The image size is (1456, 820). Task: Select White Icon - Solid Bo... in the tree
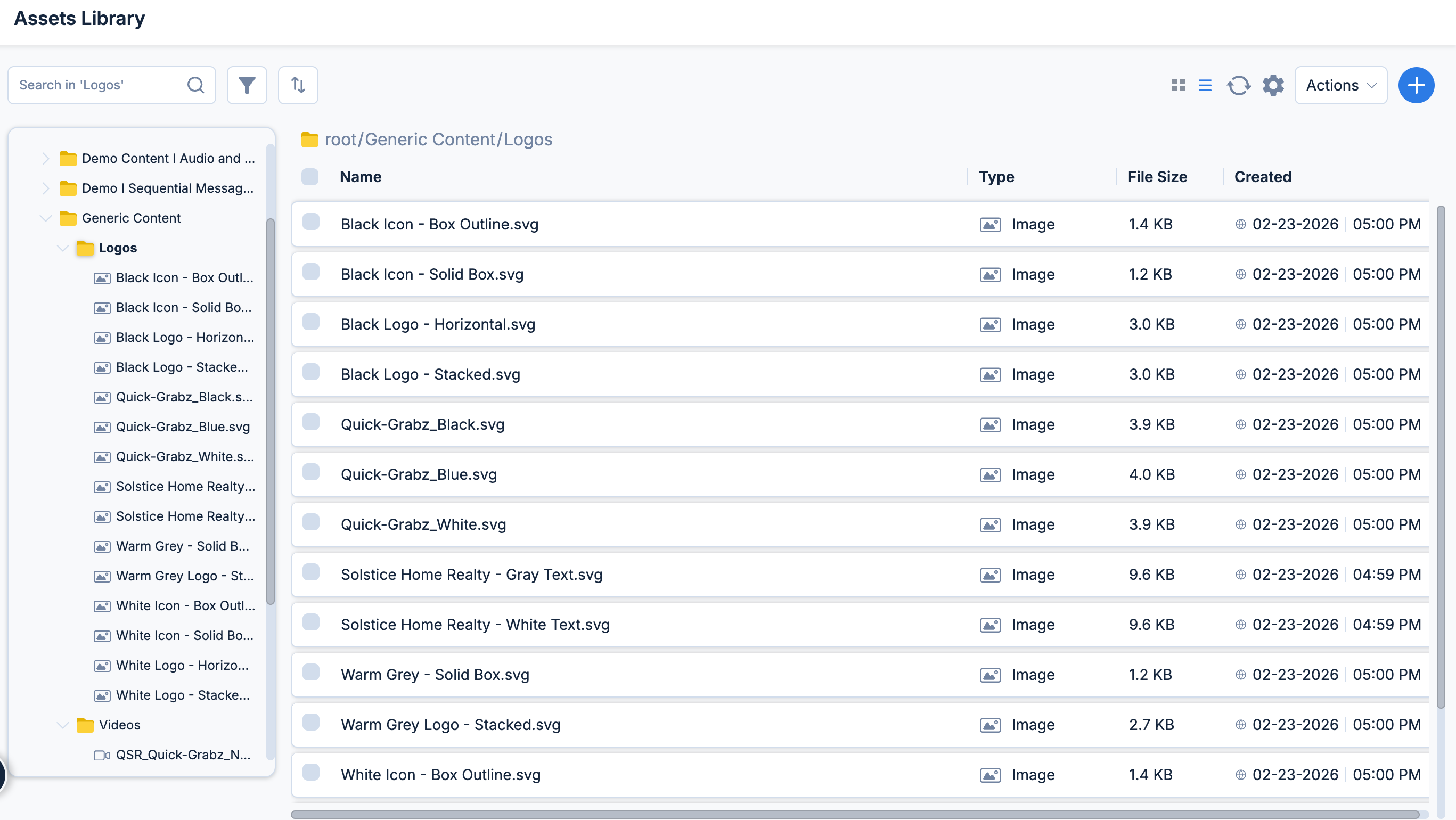coord(185,636)
